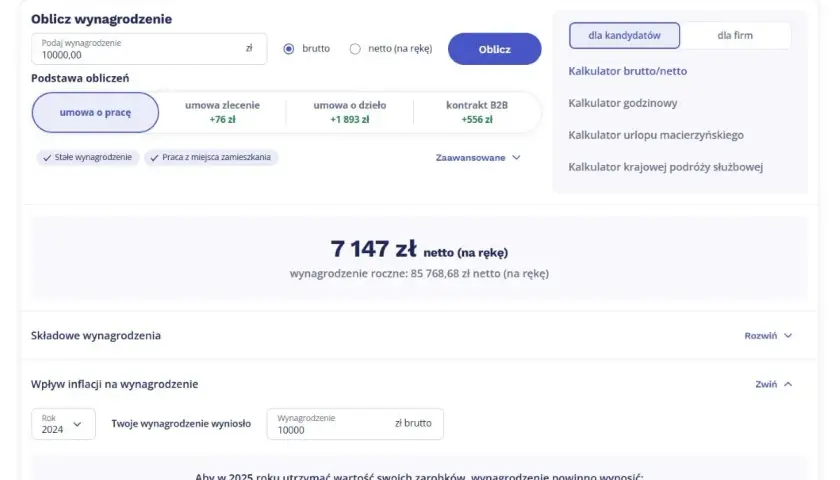
Task: Switch to kontrakt B2B tab
Action: 477,112
